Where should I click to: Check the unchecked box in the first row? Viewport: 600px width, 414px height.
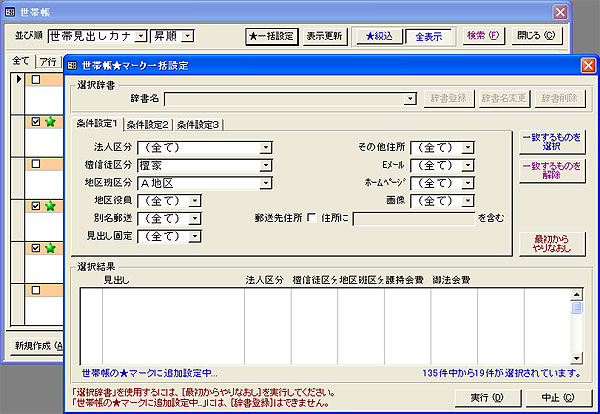click(x=36, y=79)
